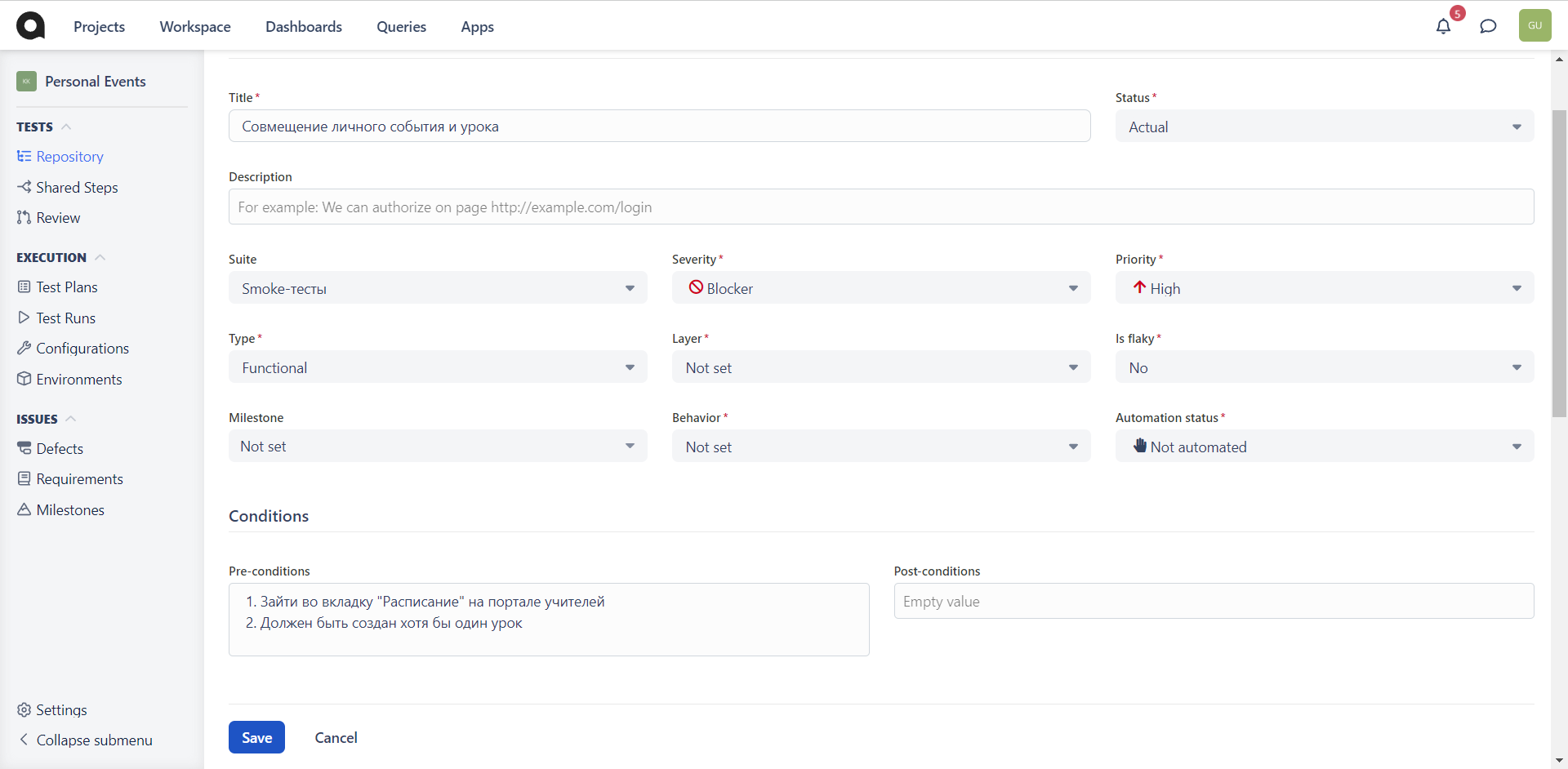Image resolution: width=1568 pixels, height=769 pixels.
Task: Open the Type dropdown showing Functional
Action: (x=438, y=367)
